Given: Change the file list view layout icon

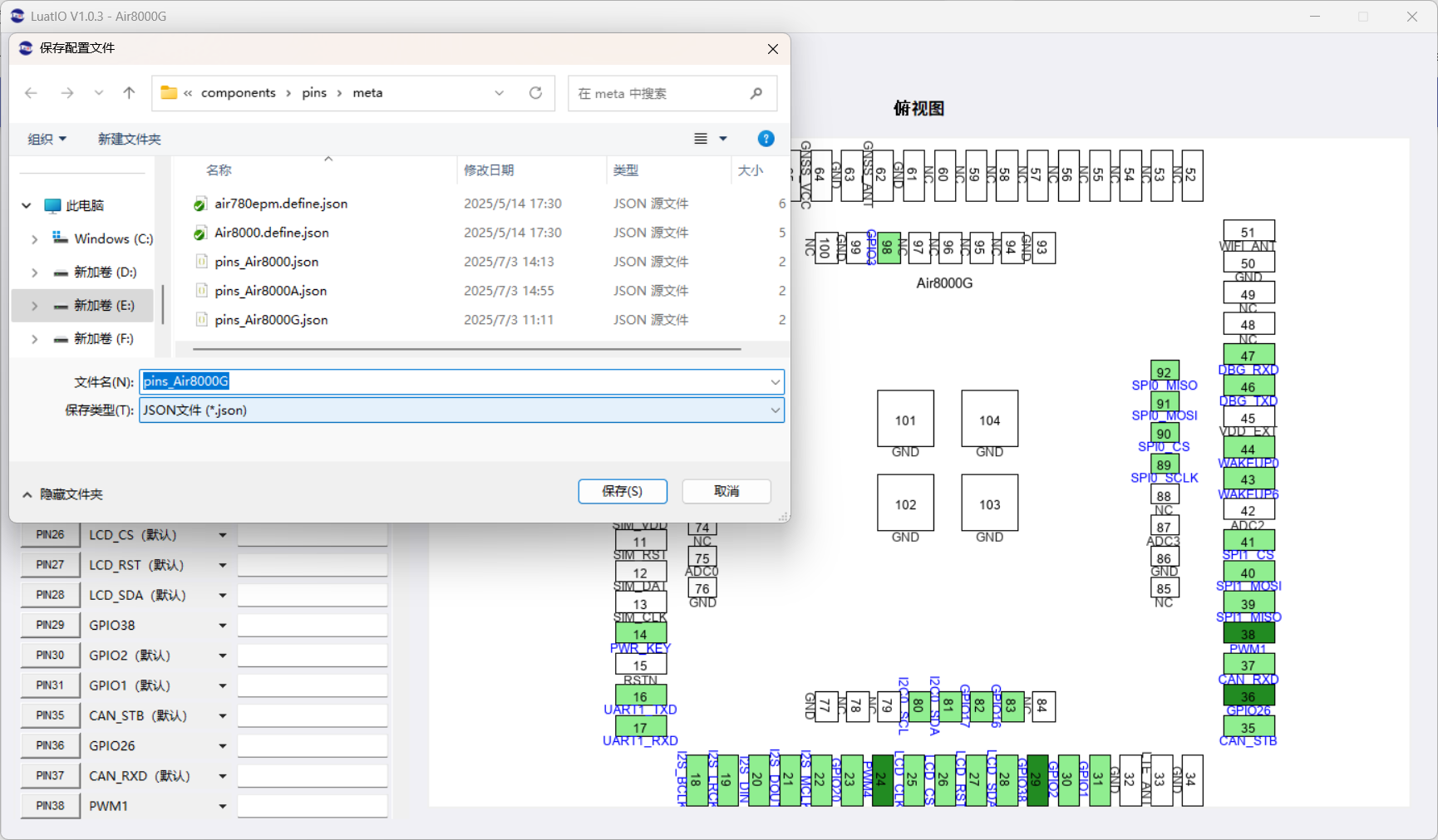Looking at the screenshot, I should [701, 139].
